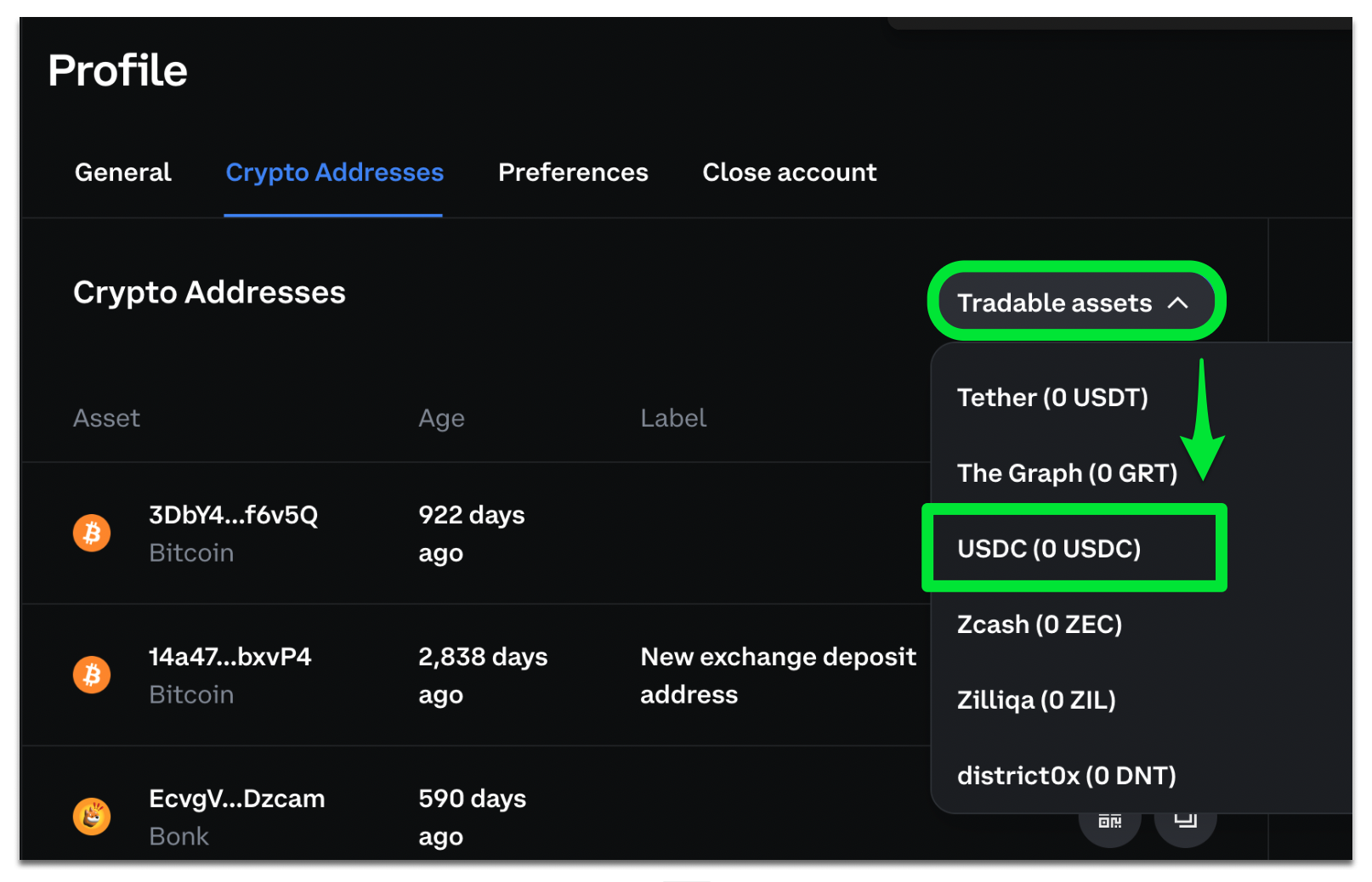Screen dimensions: 1372x882
Task: Select Zilliqa (0 ZIL) option
Action: [1035, 699]
